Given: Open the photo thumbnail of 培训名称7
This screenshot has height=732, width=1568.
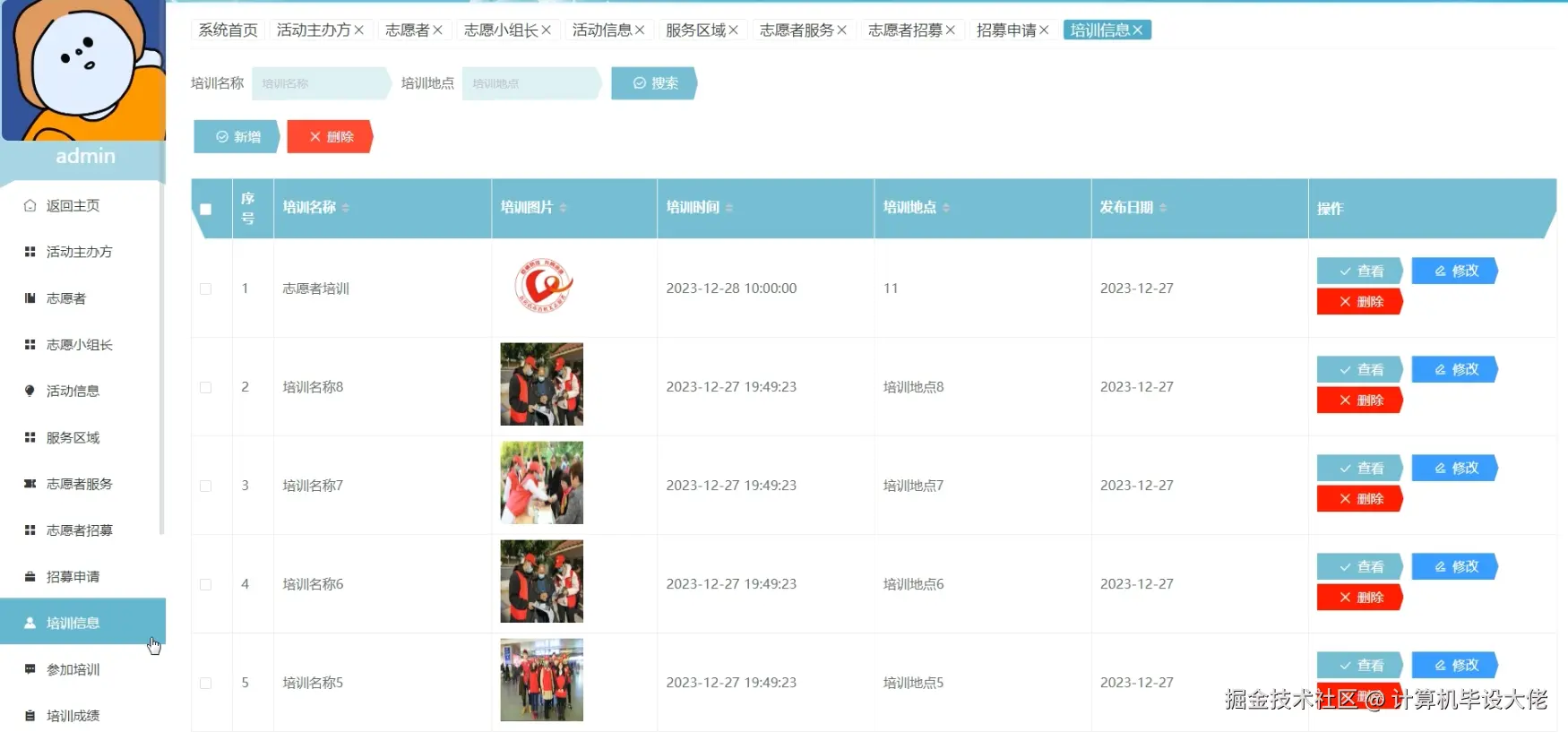Looking at the screenshot, I should point(542,483).
